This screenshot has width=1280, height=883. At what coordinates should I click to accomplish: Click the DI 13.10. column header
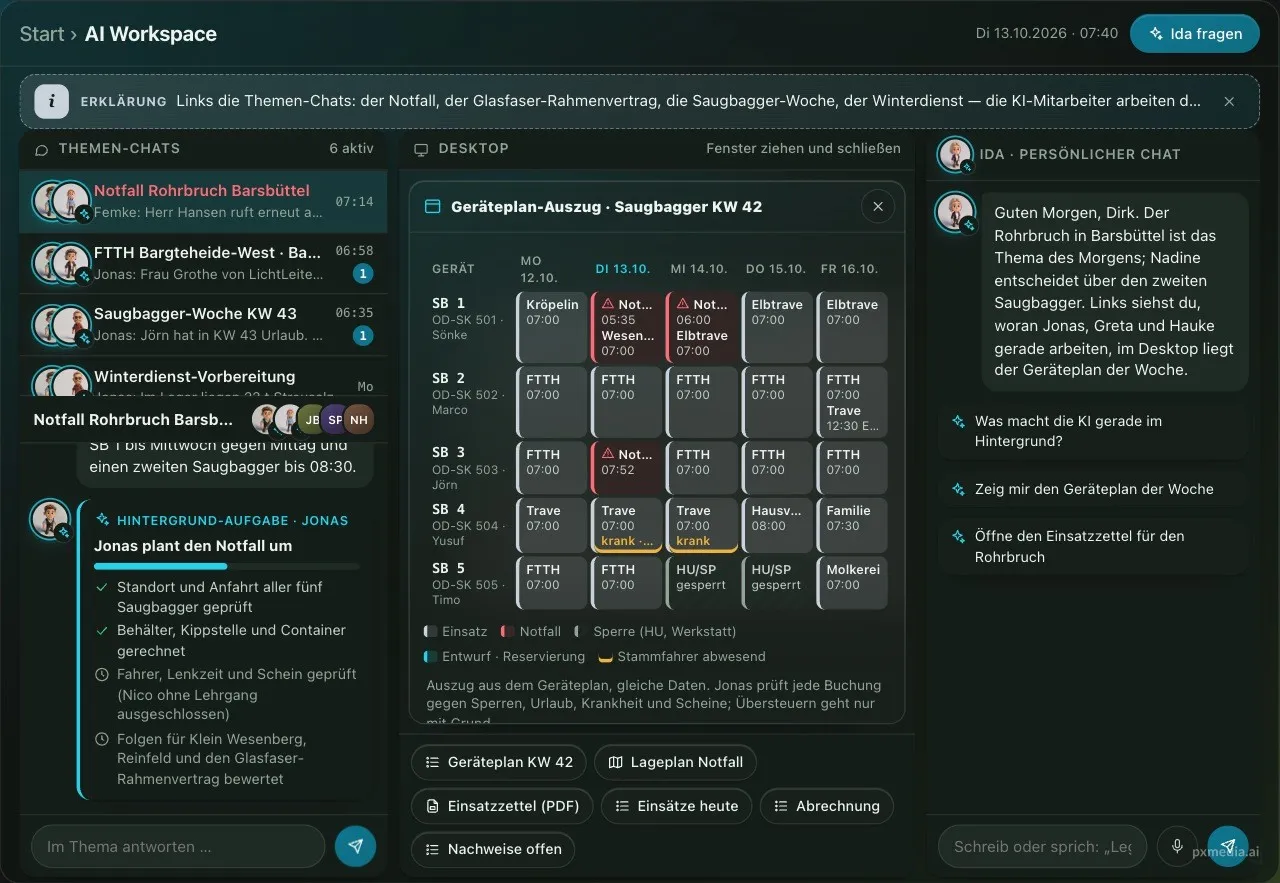[622, 269]
